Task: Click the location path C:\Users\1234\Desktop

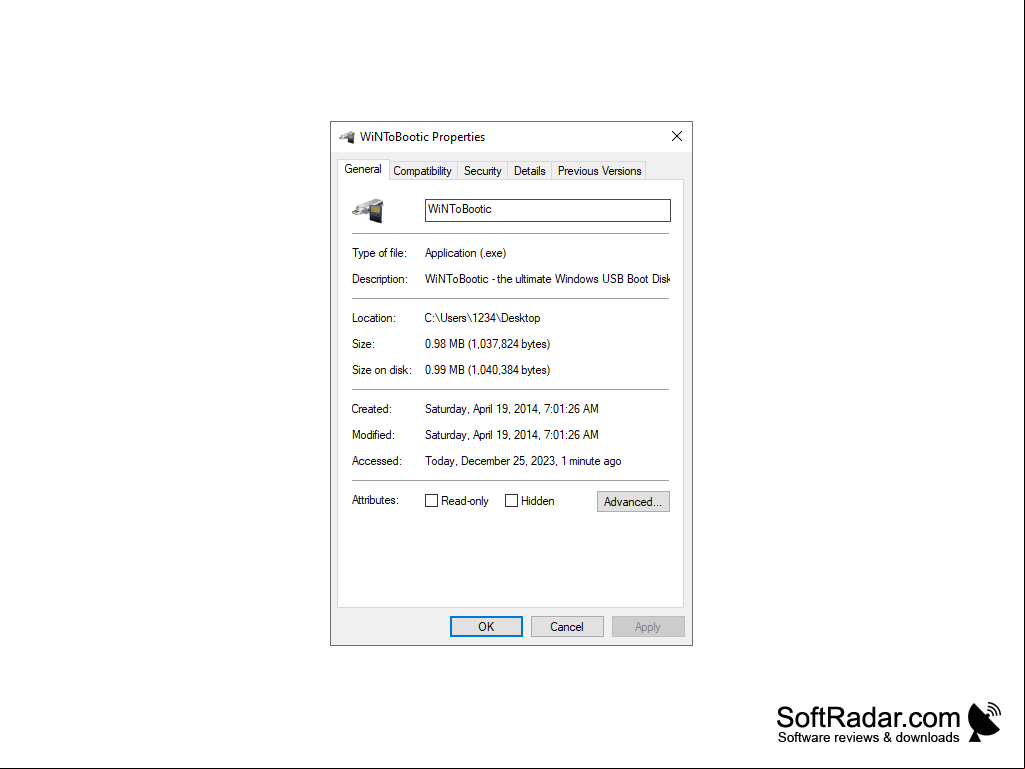Action: click(482, 318)
